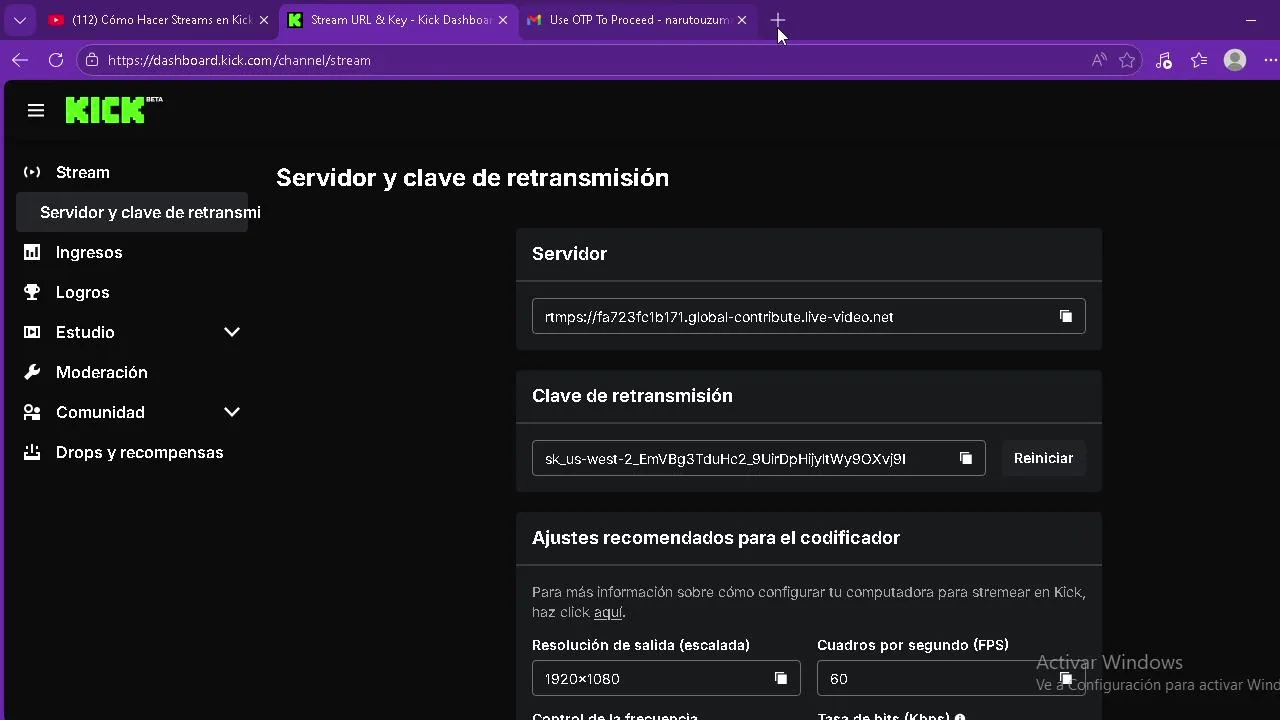Click the browser music/media toolbar icon
The image size is (1280, 720).
(x=1163, y=60)
